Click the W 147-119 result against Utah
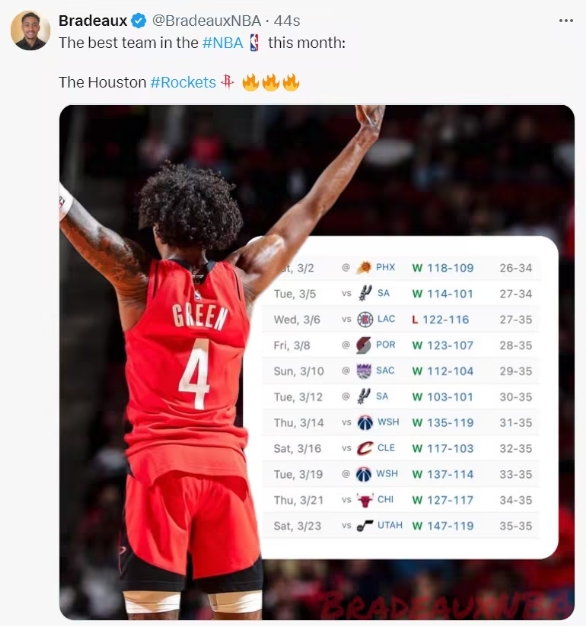Viewport: 588px width, 626px height. [x=443, y=526]
